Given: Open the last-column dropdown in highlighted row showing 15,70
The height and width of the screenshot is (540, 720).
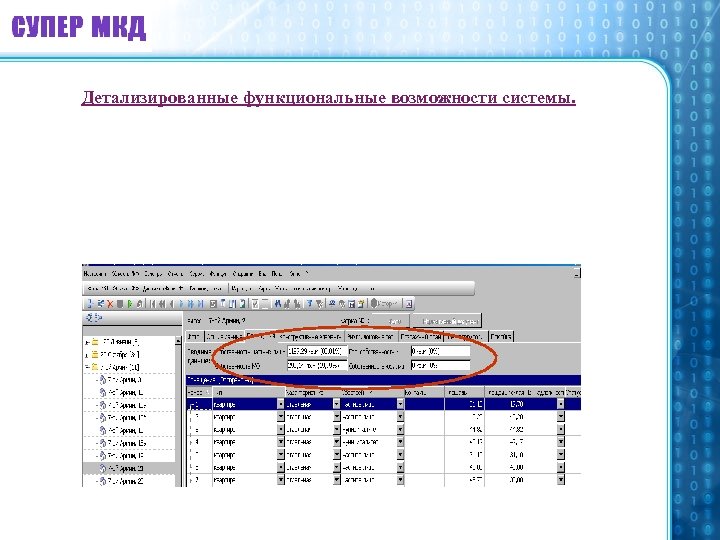Looking at the screenshot, I should [560, 404].
